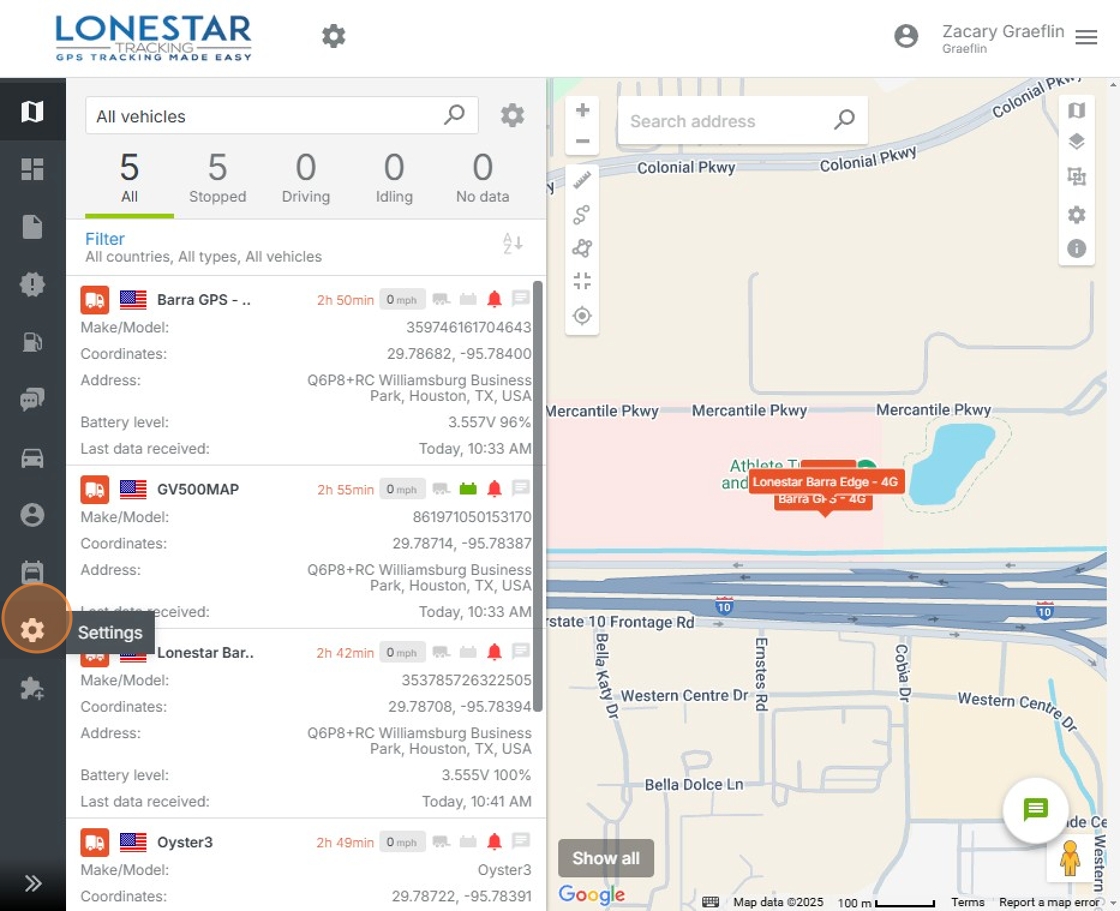1120x911 pixels.
Task: Click the locate-me target icon on map
Action: coord(582,315)
